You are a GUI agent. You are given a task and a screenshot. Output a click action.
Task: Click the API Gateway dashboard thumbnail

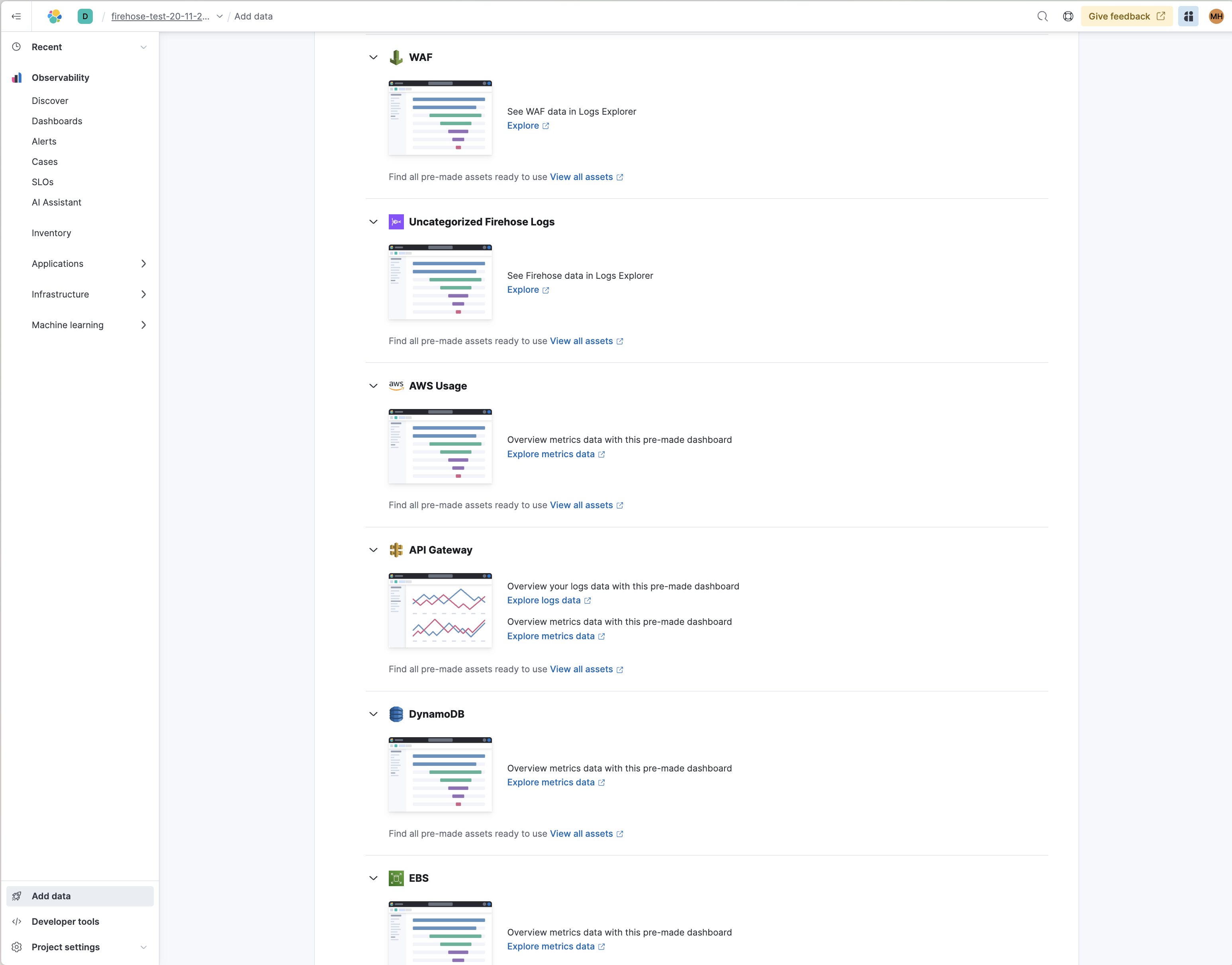tap(440, 610)
